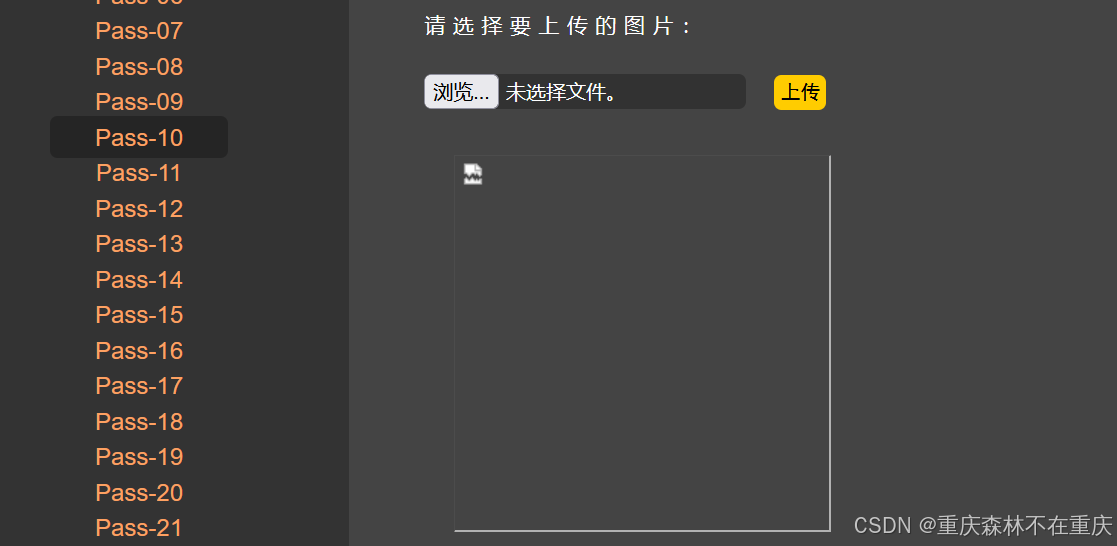
Task: Click the yellow 上传 upload button
Action: pos(800,93)
